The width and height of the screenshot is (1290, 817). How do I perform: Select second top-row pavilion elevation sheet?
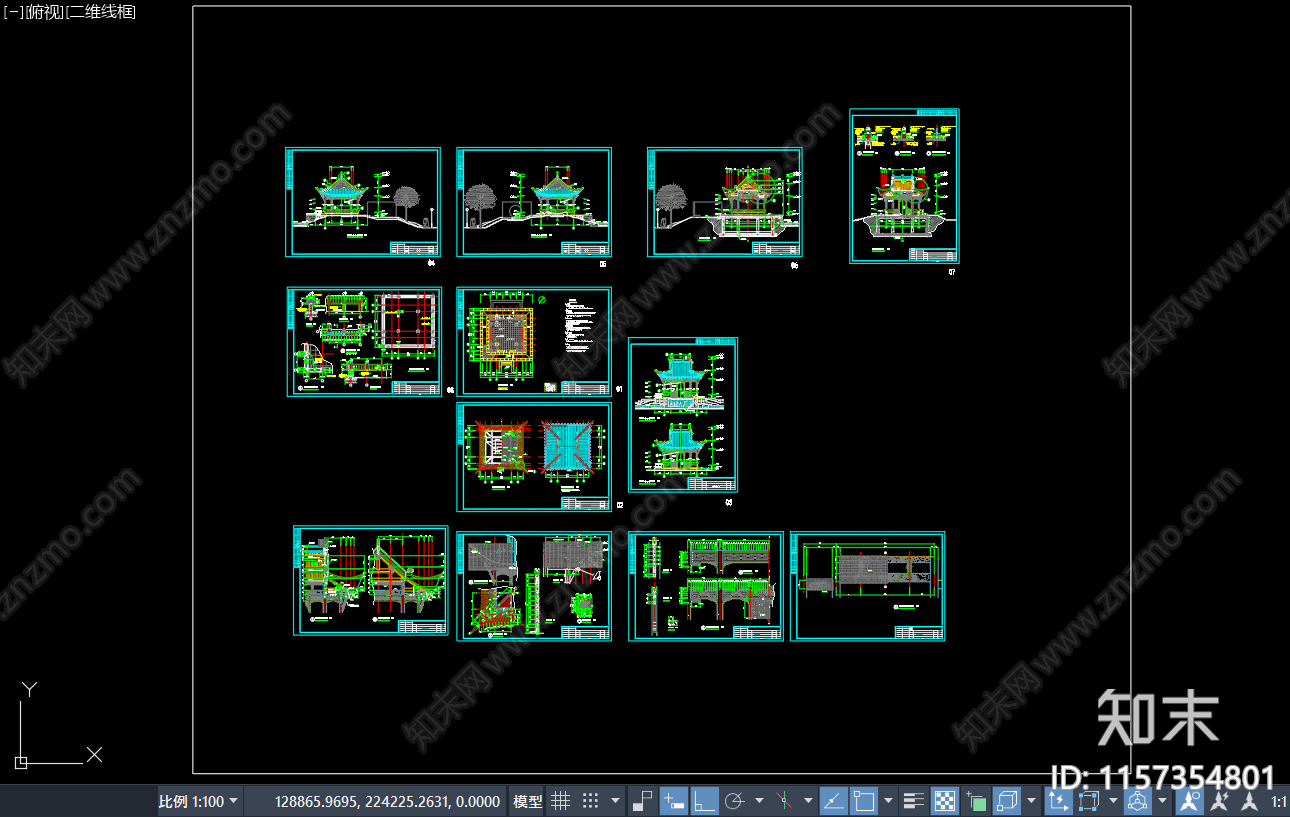tap(534, 202)
